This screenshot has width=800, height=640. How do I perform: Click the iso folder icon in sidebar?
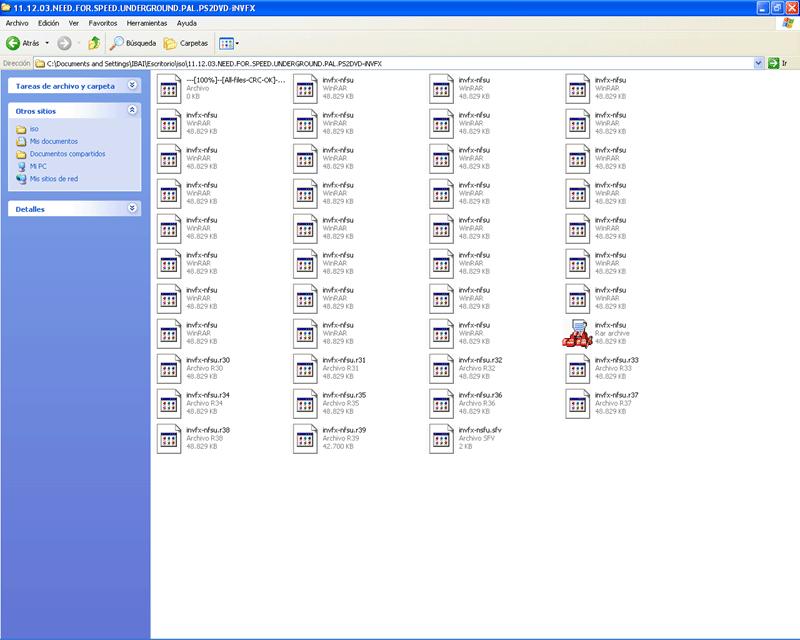(x=21, y=129)
